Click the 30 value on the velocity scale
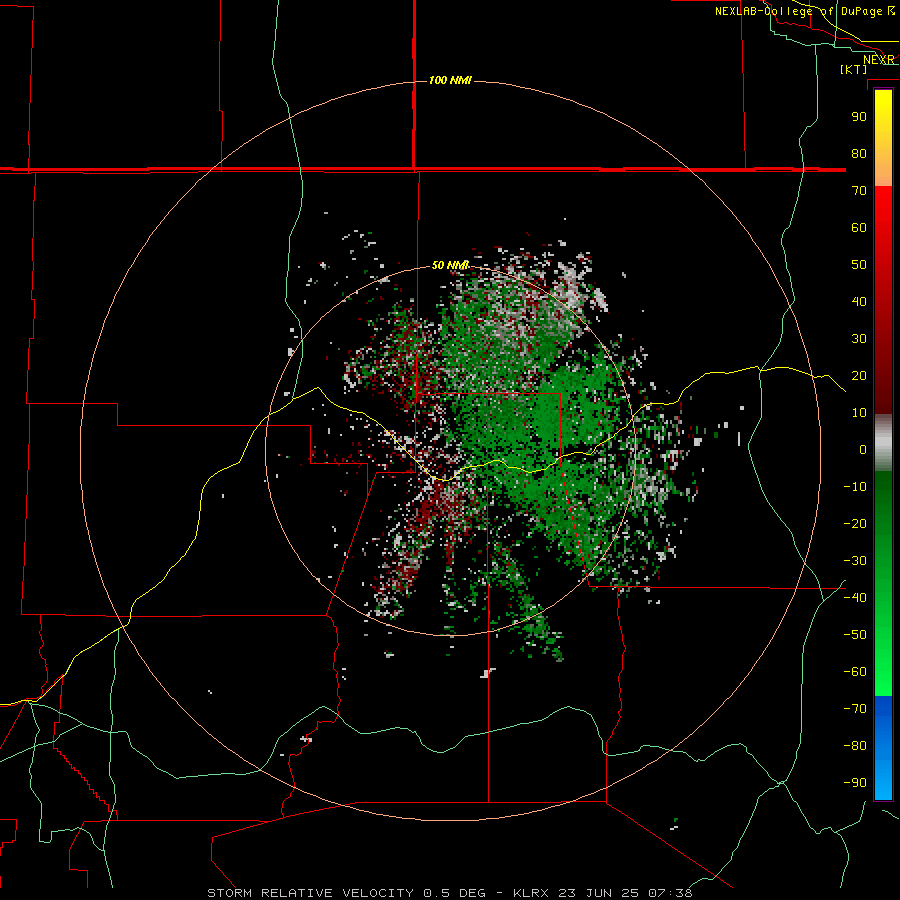This screenshot has width=900, height=900. tap(859, 339)
